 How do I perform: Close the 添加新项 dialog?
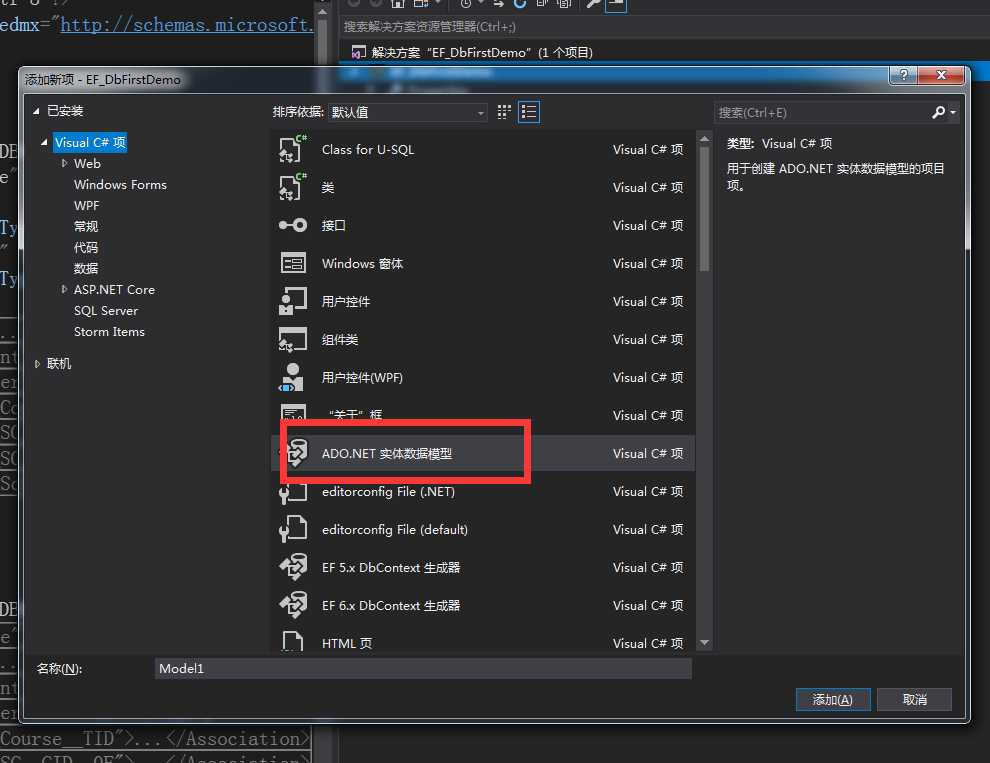pyautogui.click(x=941, y=75)
